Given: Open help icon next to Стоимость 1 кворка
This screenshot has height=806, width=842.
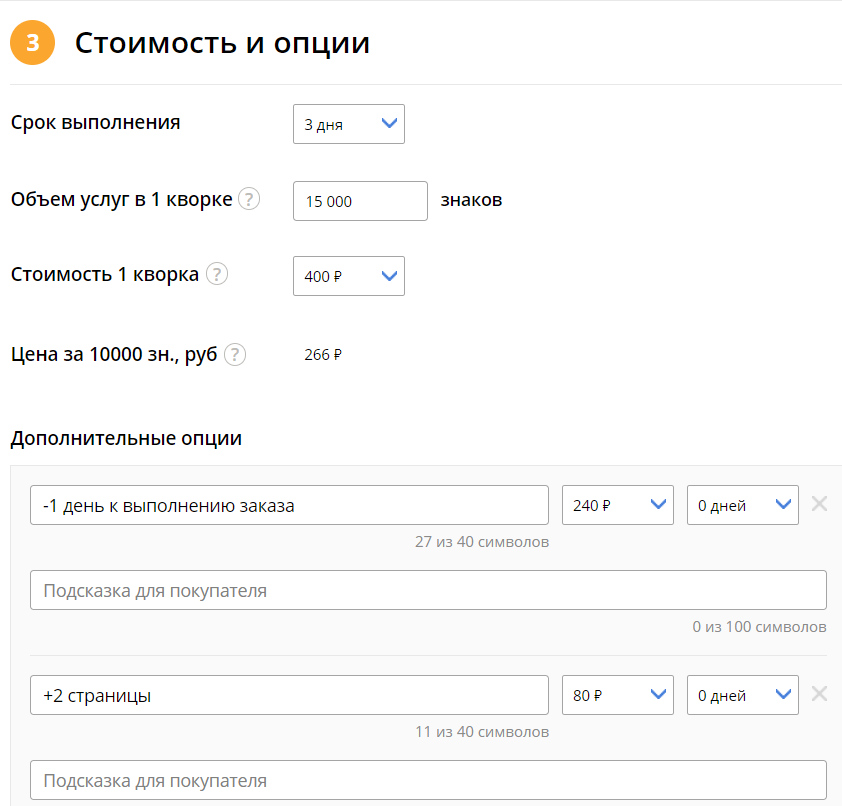Looking at the screenshot, I should (x=217, y=274).
